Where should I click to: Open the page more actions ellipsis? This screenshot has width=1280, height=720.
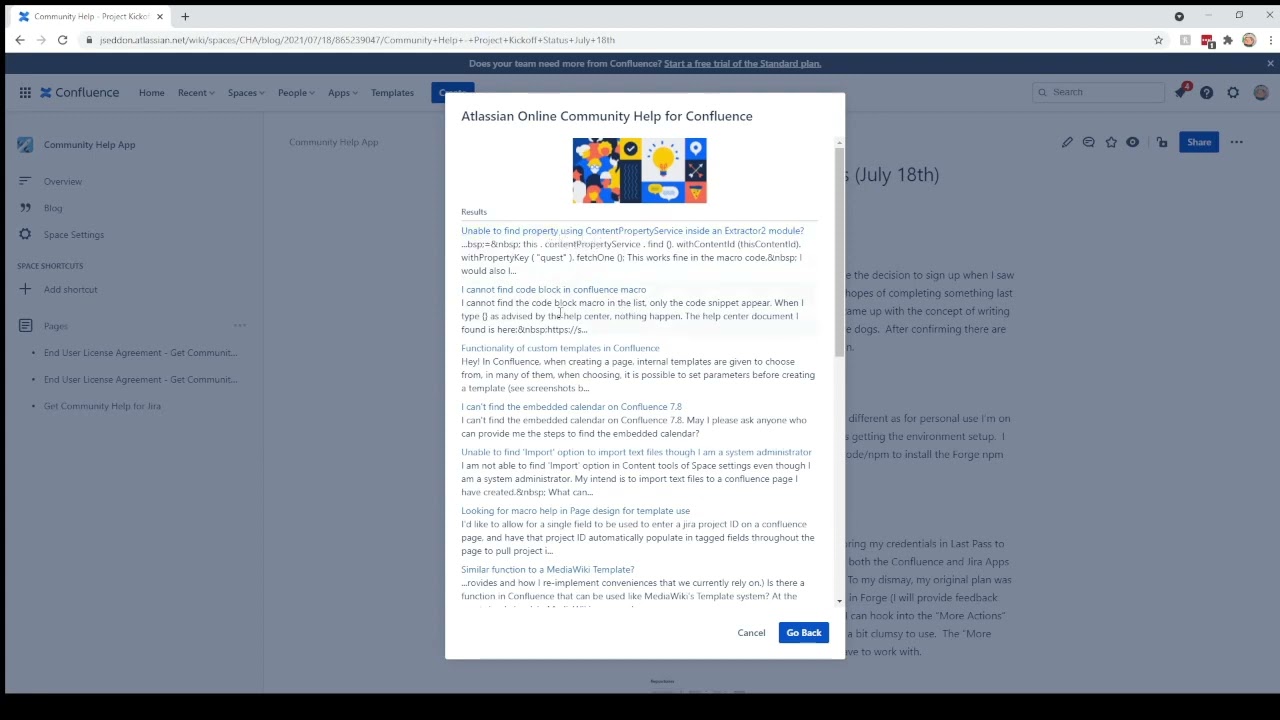(x=1237, y=142)
